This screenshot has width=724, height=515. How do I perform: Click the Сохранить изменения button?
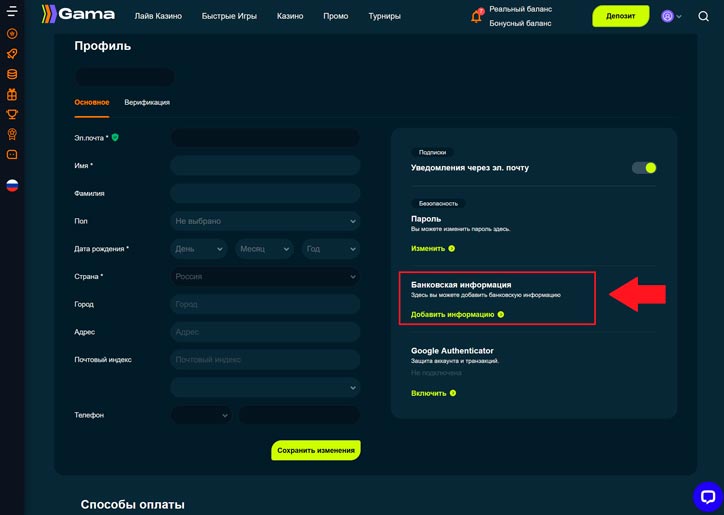point(315,450)
